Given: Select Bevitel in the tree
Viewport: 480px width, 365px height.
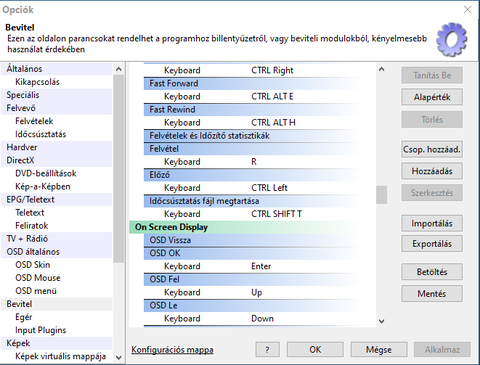Looking at the screenshot, I should pyautogui.click(x=57, y=304).
